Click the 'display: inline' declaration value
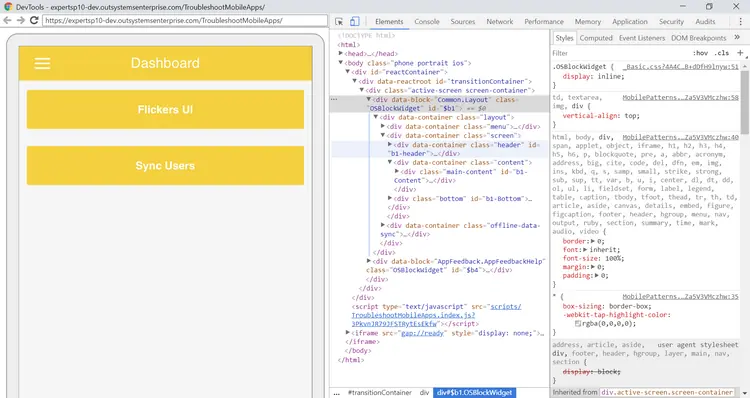 [610, 77]
